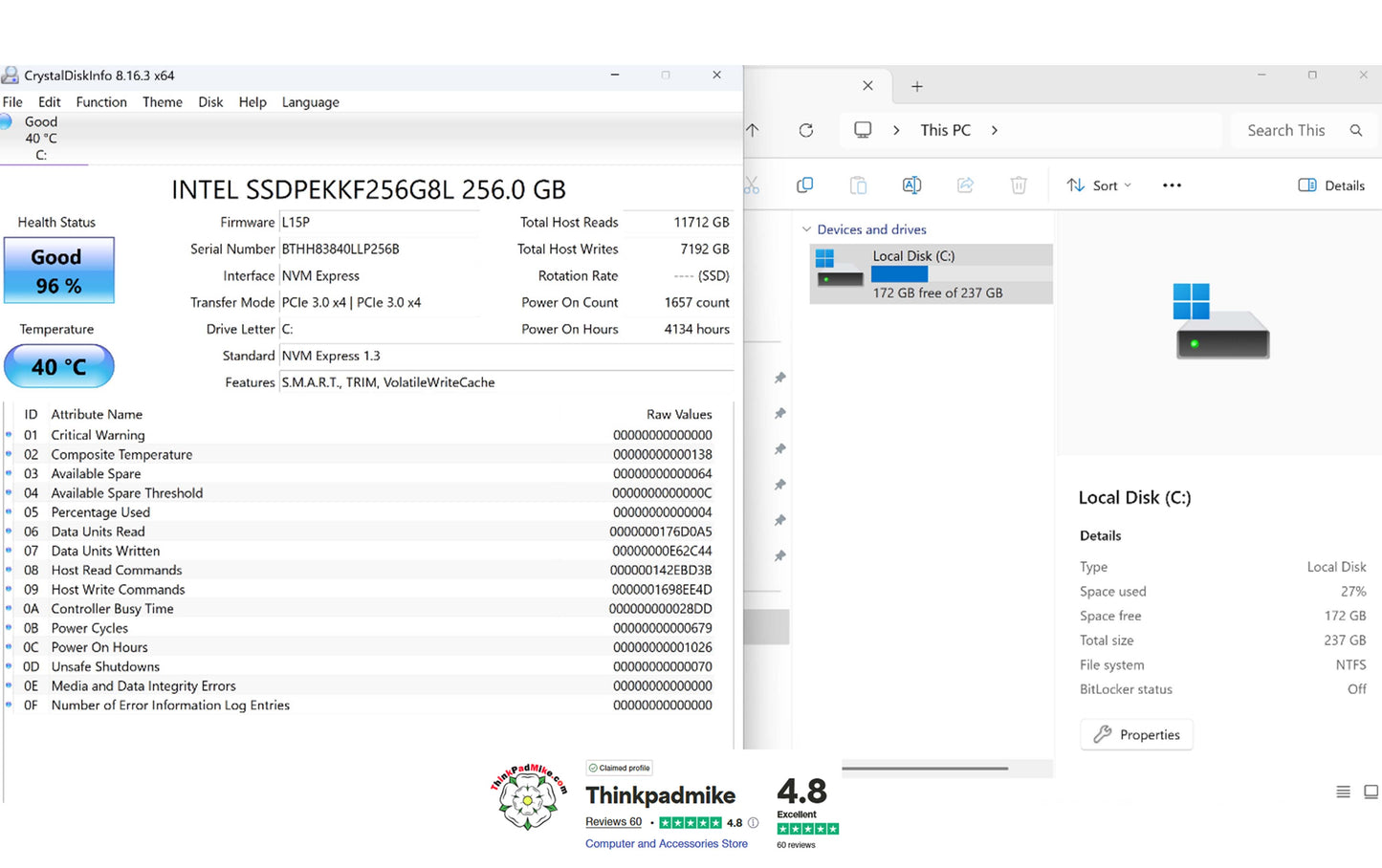
Task: Expand the chevron after This PC
Action: tap(995, 130)
